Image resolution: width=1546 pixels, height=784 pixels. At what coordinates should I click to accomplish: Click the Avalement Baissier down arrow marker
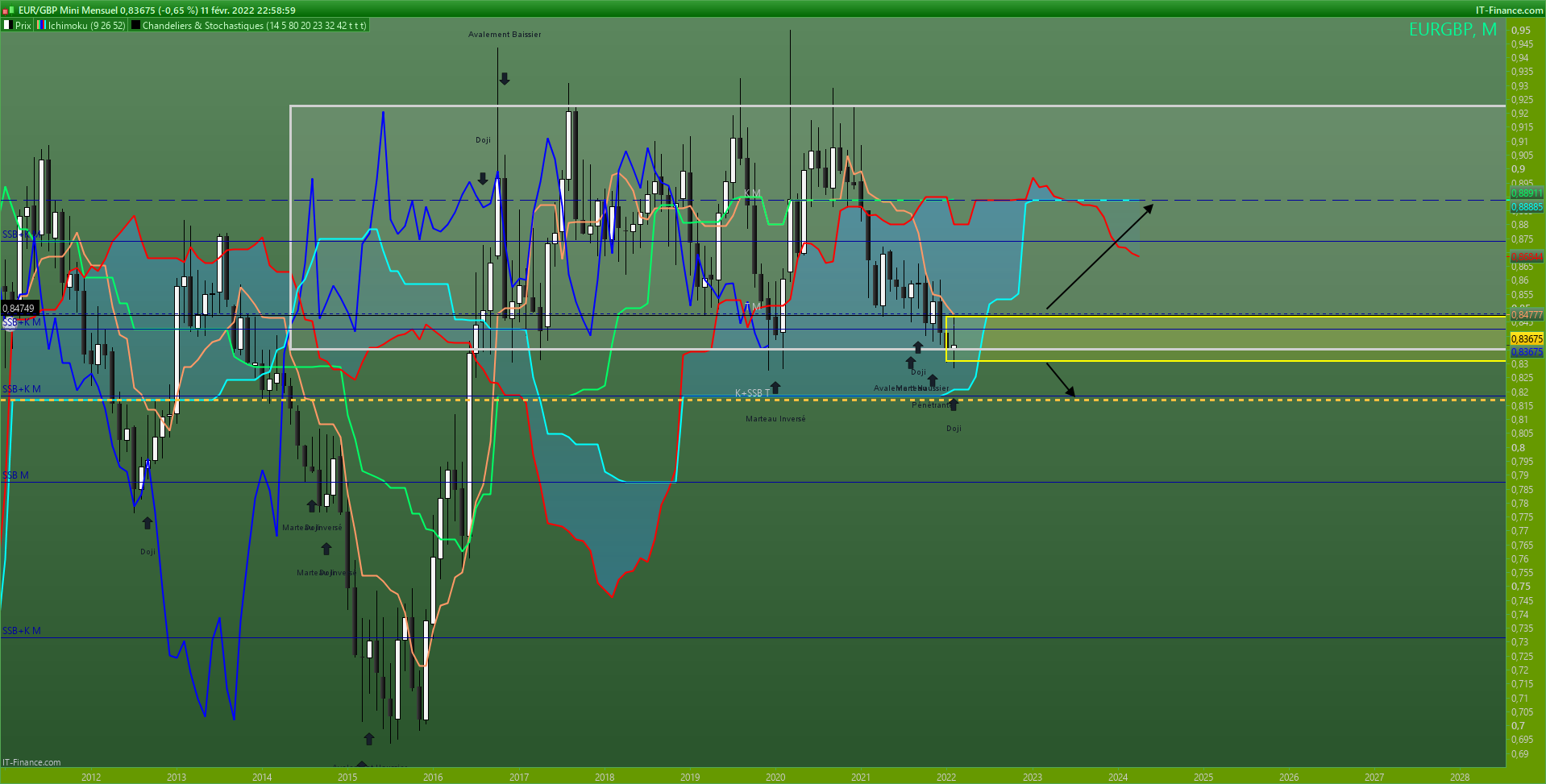point(505,79)
